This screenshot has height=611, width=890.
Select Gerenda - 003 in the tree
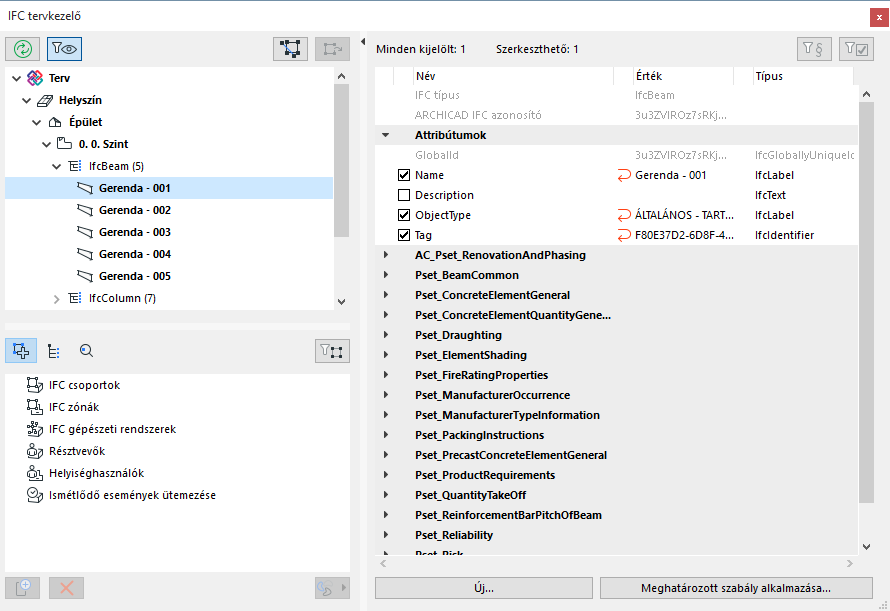coord(134,232)
